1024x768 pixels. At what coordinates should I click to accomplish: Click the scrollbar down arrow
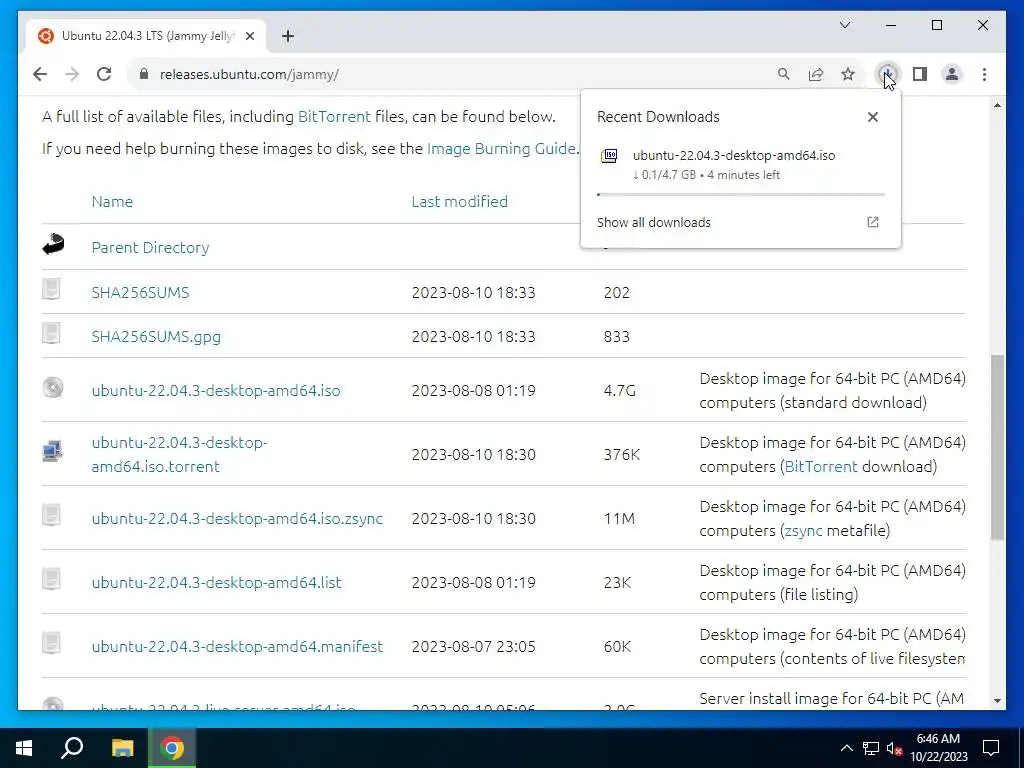click(997, 701)
